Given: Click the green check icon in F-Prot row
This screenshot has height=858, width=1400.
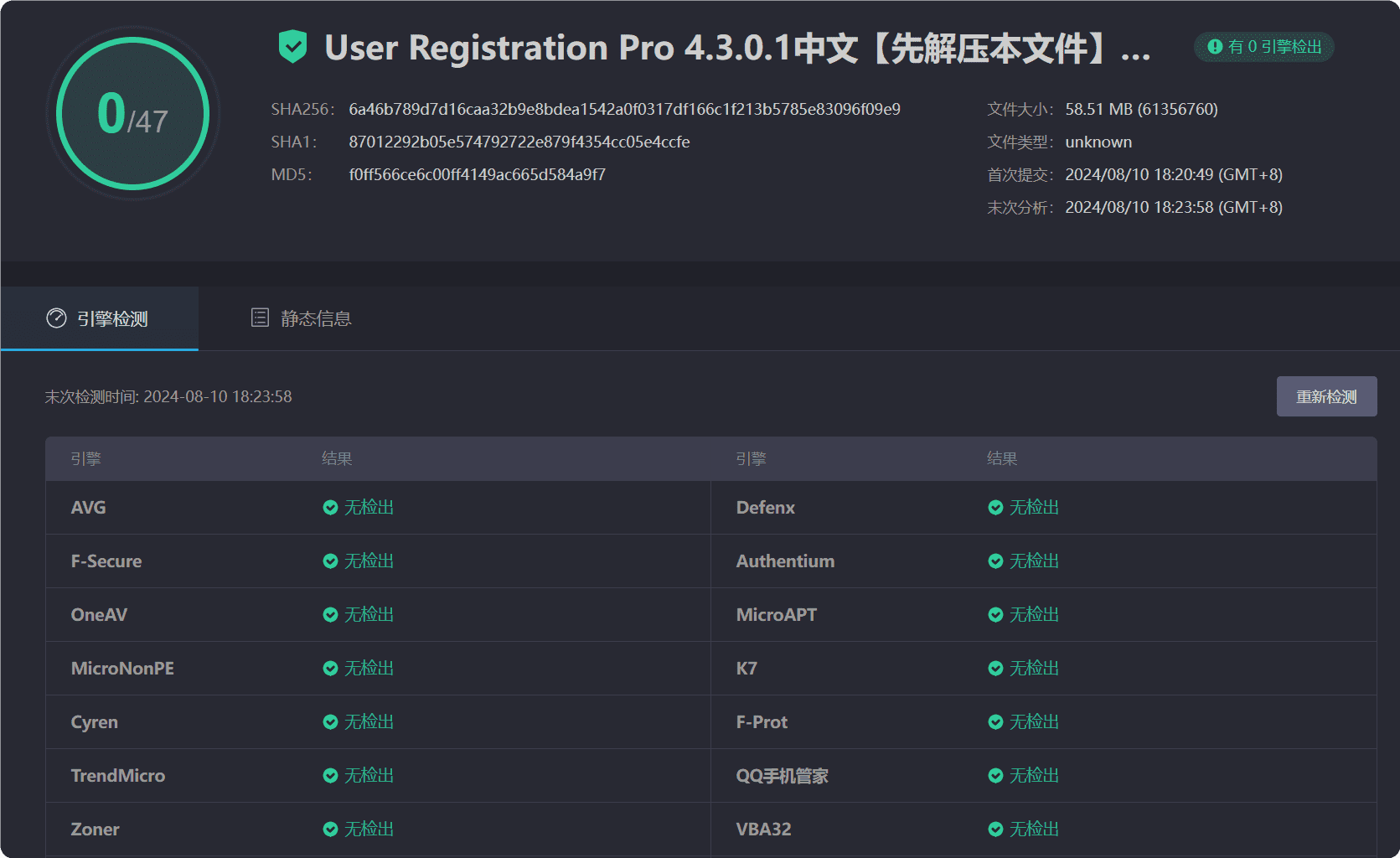Looking at the screenshot, I should pyautogui.click(x=995, y=722).
